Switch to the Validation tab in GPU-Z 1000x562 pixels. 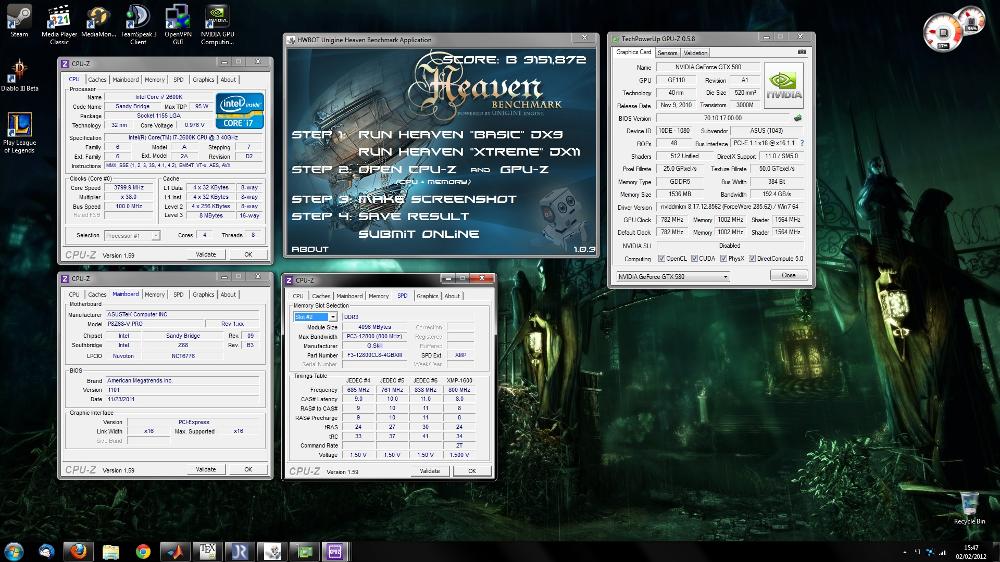pyautogui.click(x=695, y=52)
